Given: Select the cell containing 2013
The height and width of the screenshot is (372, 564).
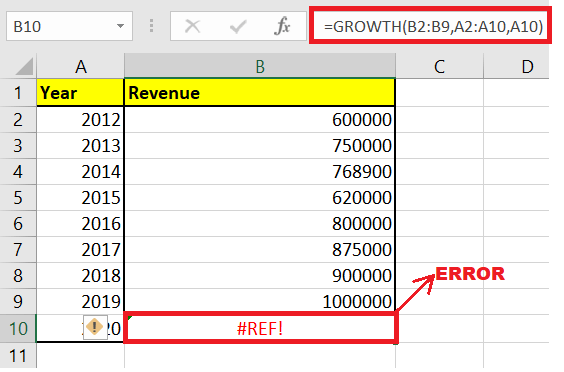Looking at the screenshot, I should pyautogui.click(x=80, y=146).
